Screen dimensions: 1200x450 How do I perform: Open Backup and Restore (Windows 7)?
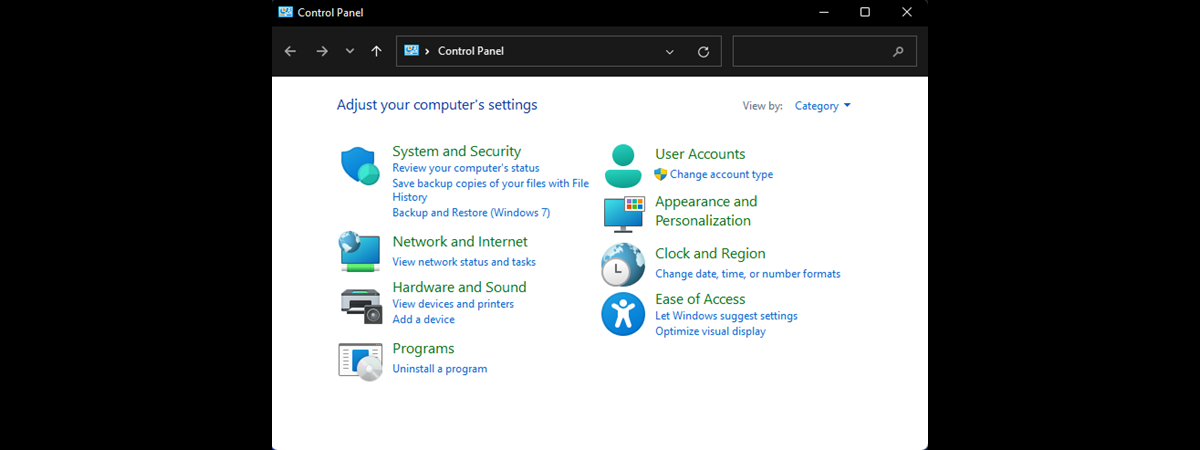click(470, 213)
